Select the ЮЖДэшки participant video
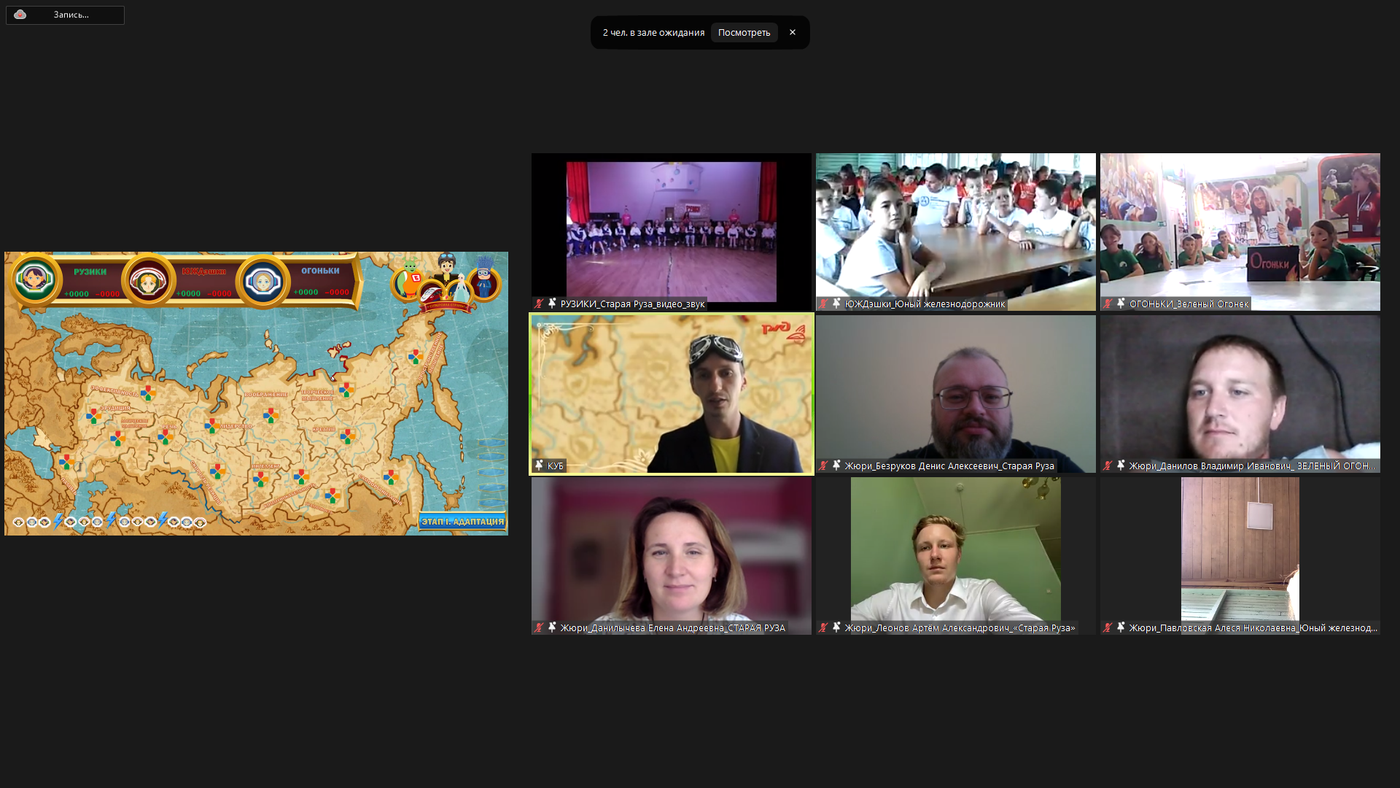Screen dimensions: 1400x788 [955, 225]
